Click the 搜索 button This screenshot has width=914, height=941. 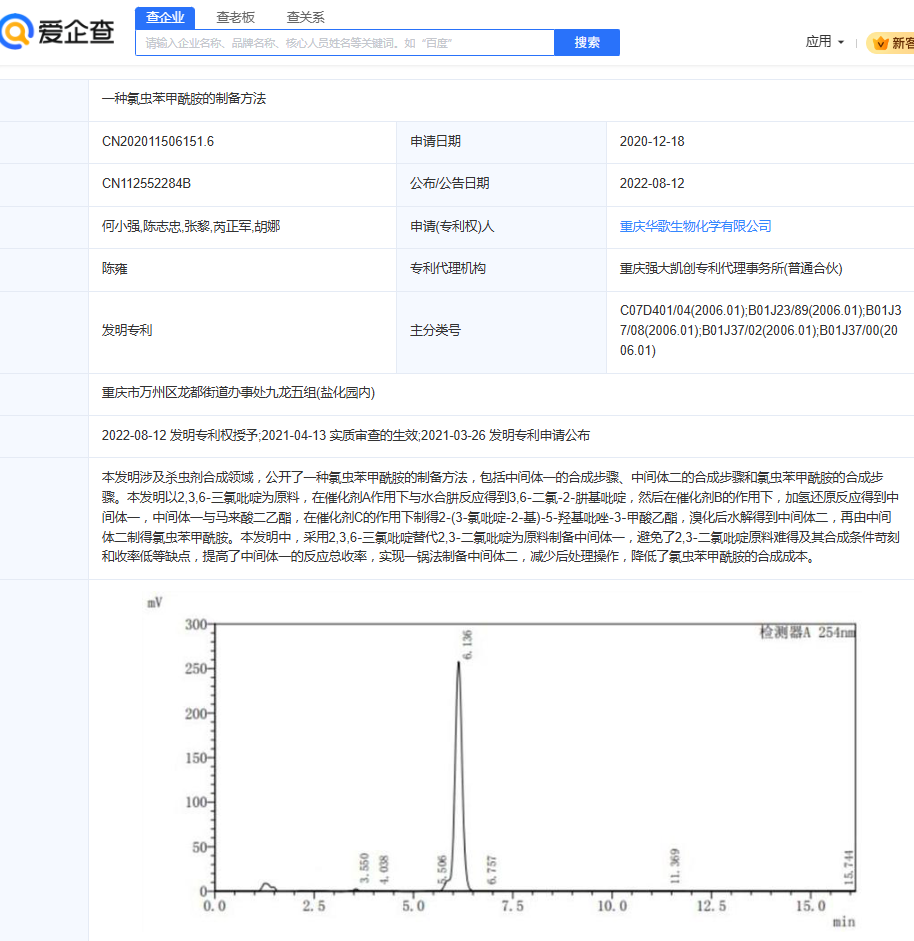pos(587,43)
